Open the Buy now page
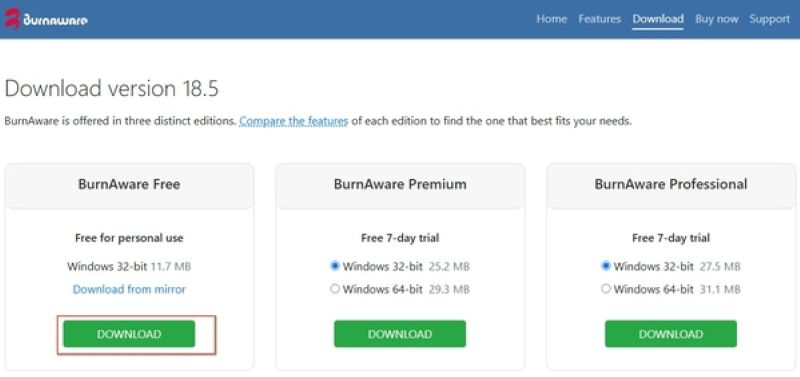Viewport: 800px width, 377px height. (716, 19)
